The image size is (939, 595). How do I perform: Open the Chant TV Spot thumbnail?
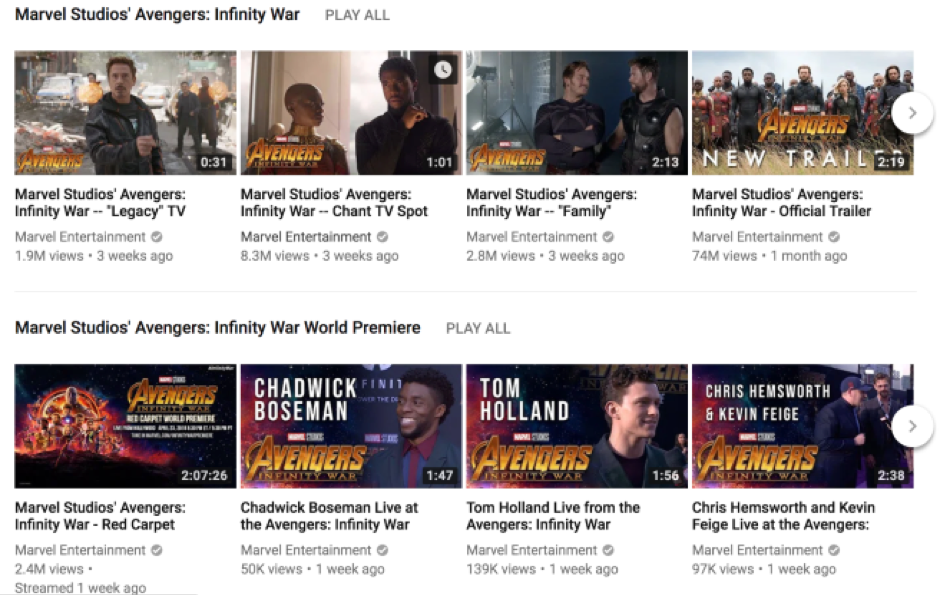[x=351, y=113]
